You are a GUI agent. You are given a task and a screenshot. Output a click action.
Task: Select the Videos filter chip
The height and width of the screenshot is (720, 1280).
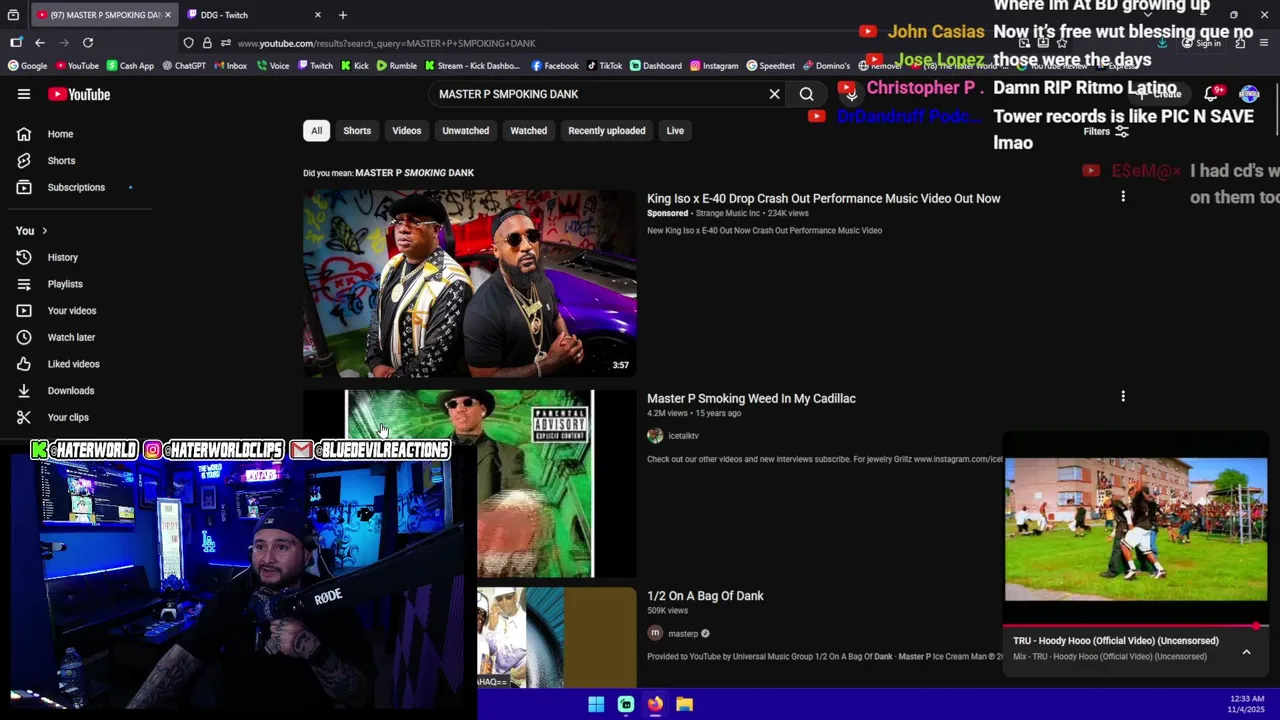click(406, 131)
